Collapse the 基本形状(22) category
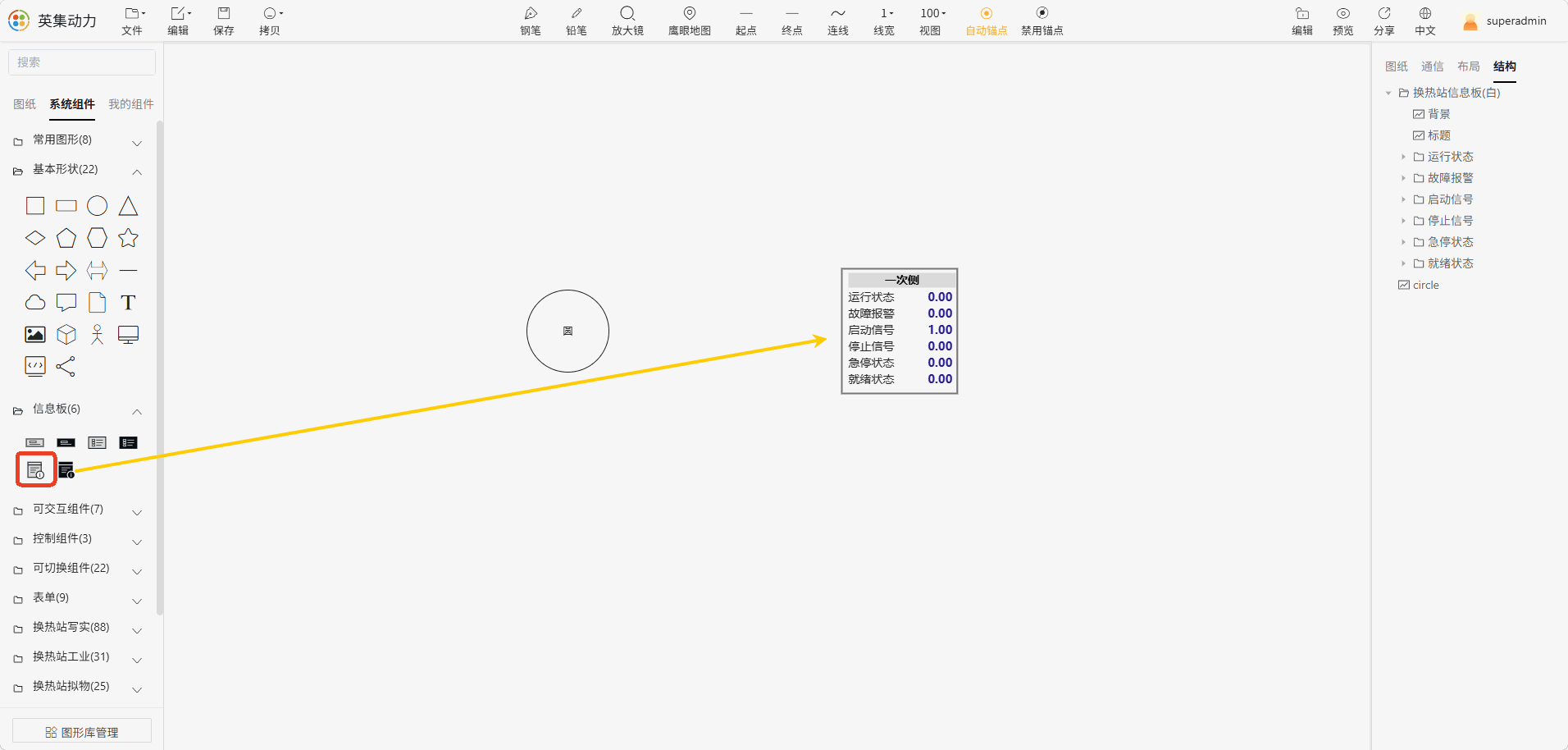 click(137, 171)
